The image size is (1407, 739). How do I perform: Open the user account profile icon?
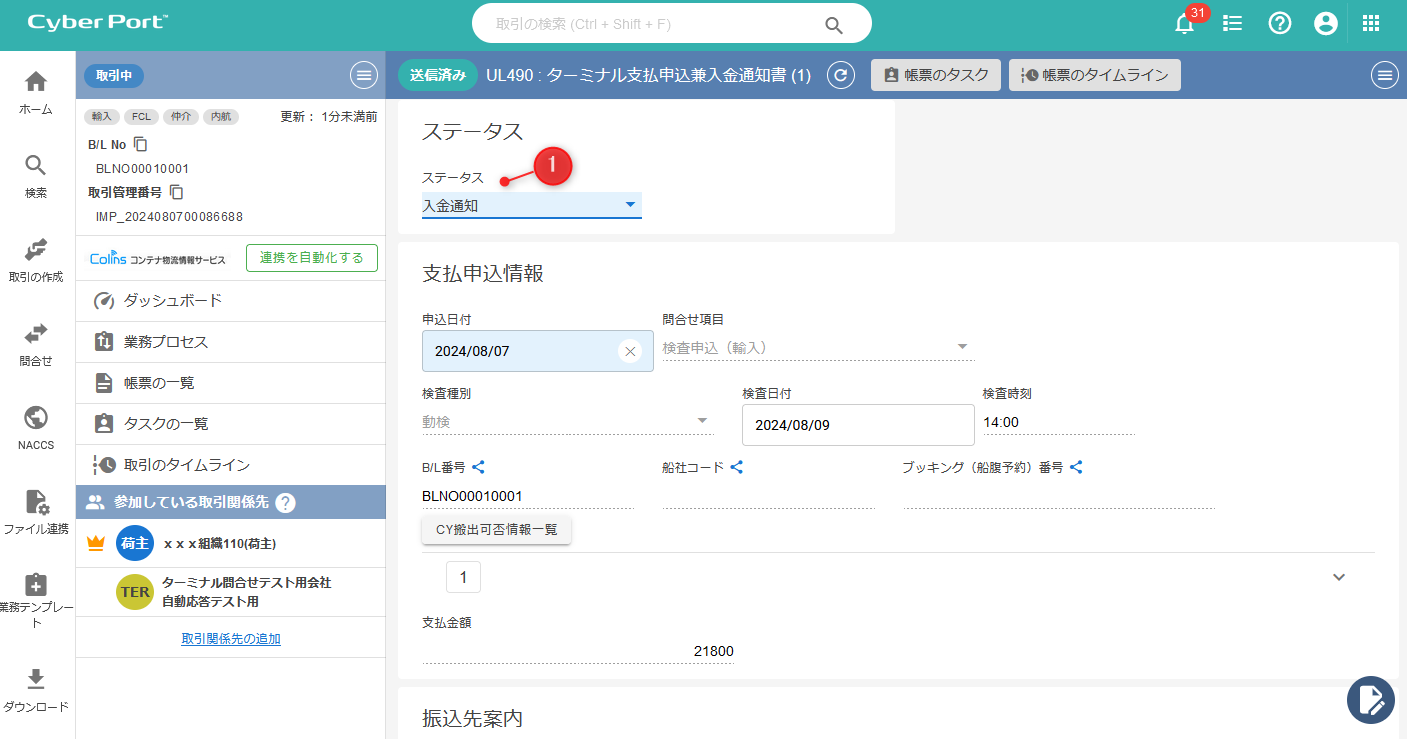pyautogui.click(x=1326, y=24)
